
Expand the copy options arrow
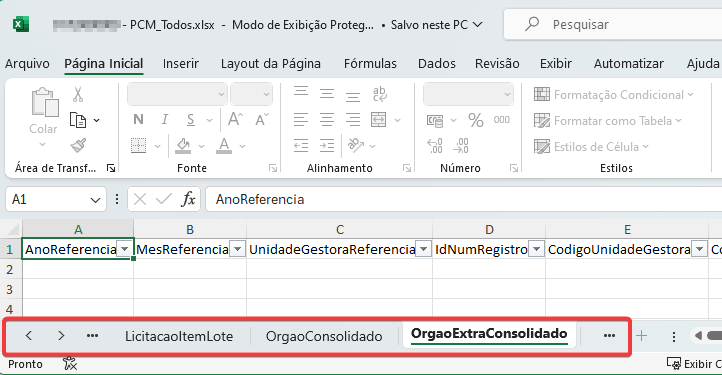[x=97, y=120]
